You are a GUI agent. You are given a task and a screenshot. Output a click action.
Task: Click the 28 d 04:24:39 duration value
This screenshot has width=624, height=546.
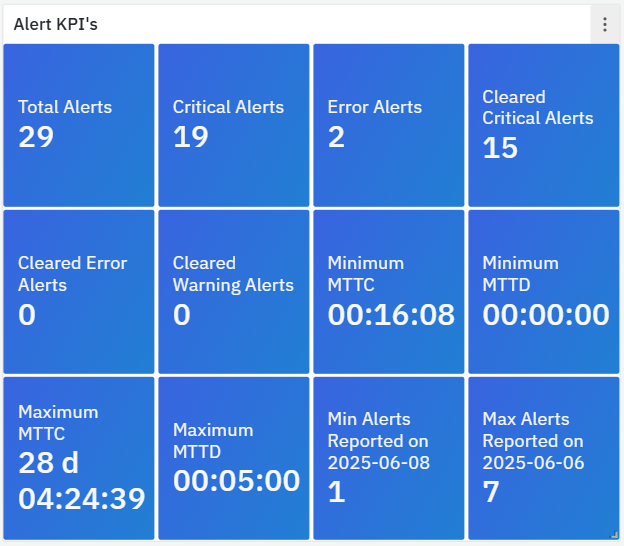pos(81,480)
